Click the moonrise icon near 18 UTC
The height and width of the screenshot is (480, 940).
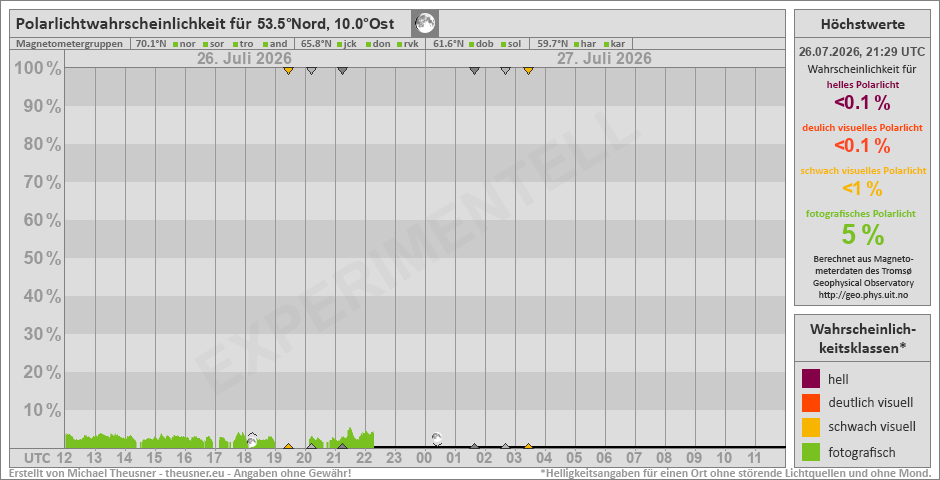[252, 440]
